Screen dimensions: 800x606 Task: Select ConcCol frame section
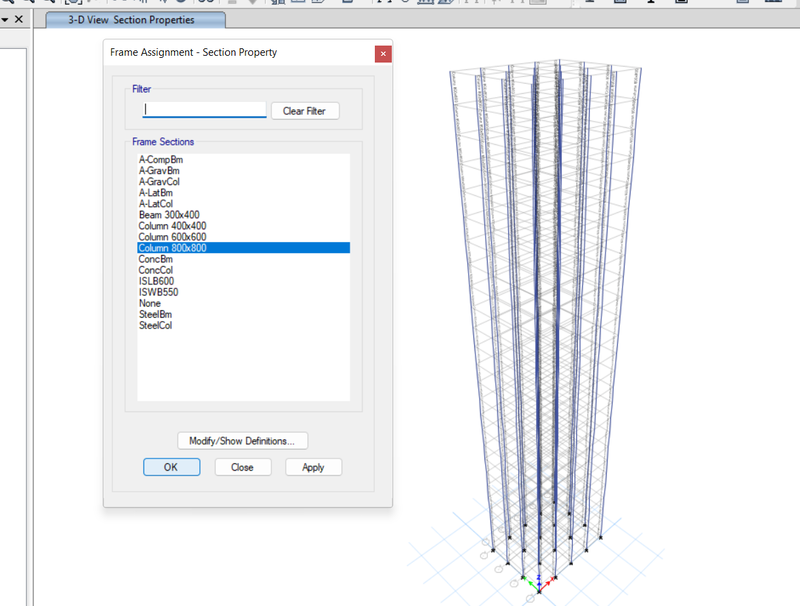(x=243, y=270)
